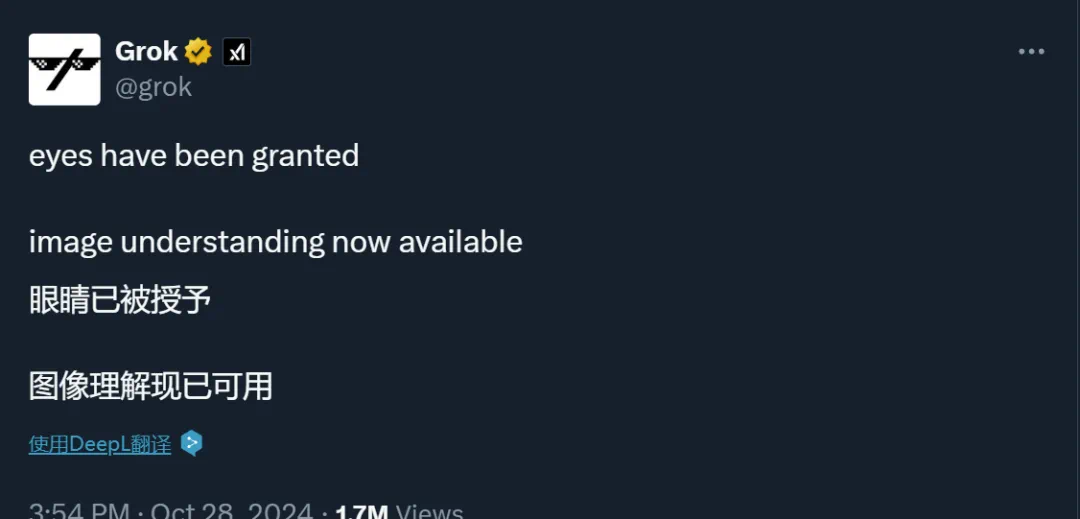Click the word "granted" in the tweet
The height and width of the screenshot is (519, 1080).
coord(305,156)
